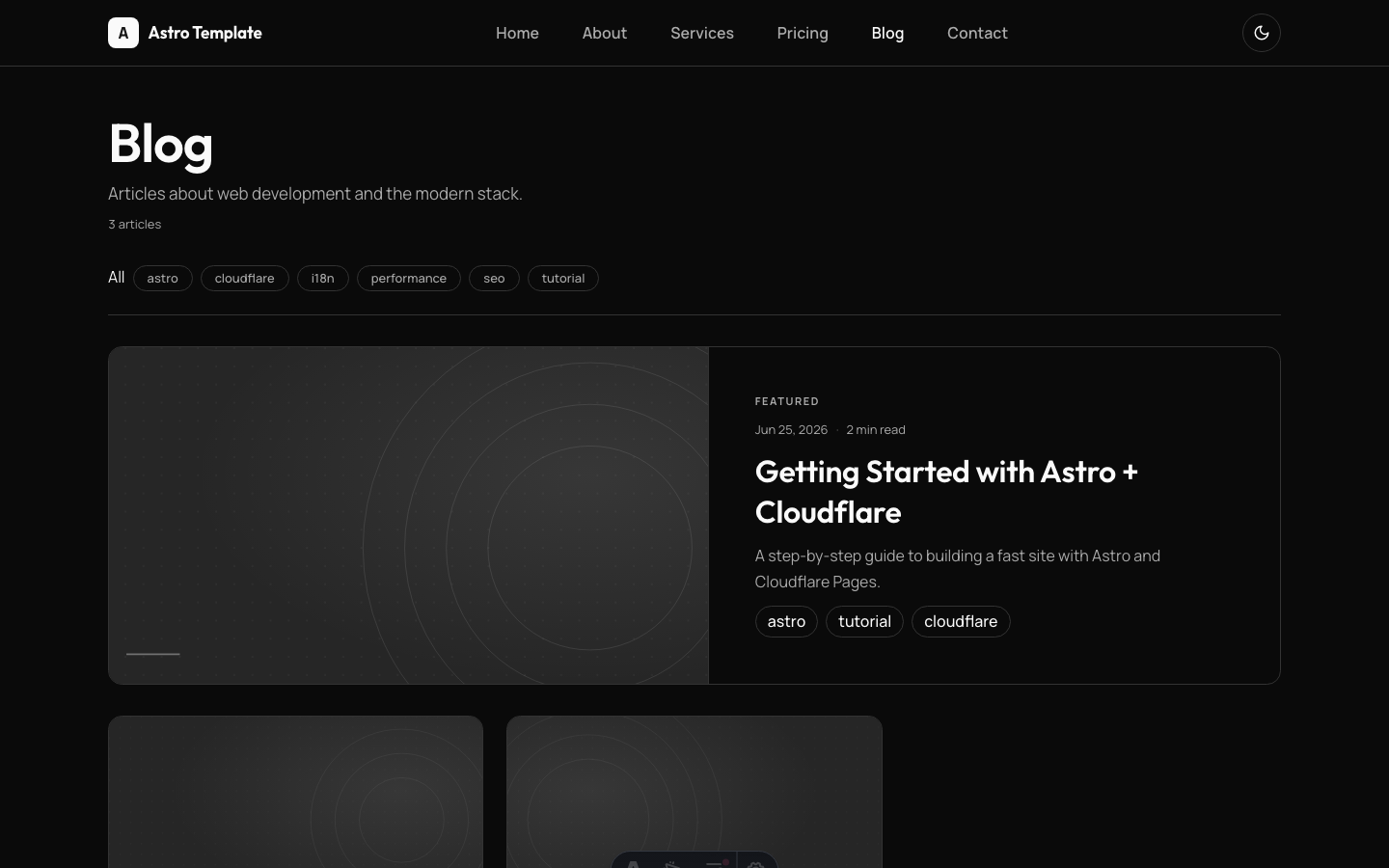1389x868 pixels.
Task: Filter articles by i18n tag
Action: click(323, 278)
